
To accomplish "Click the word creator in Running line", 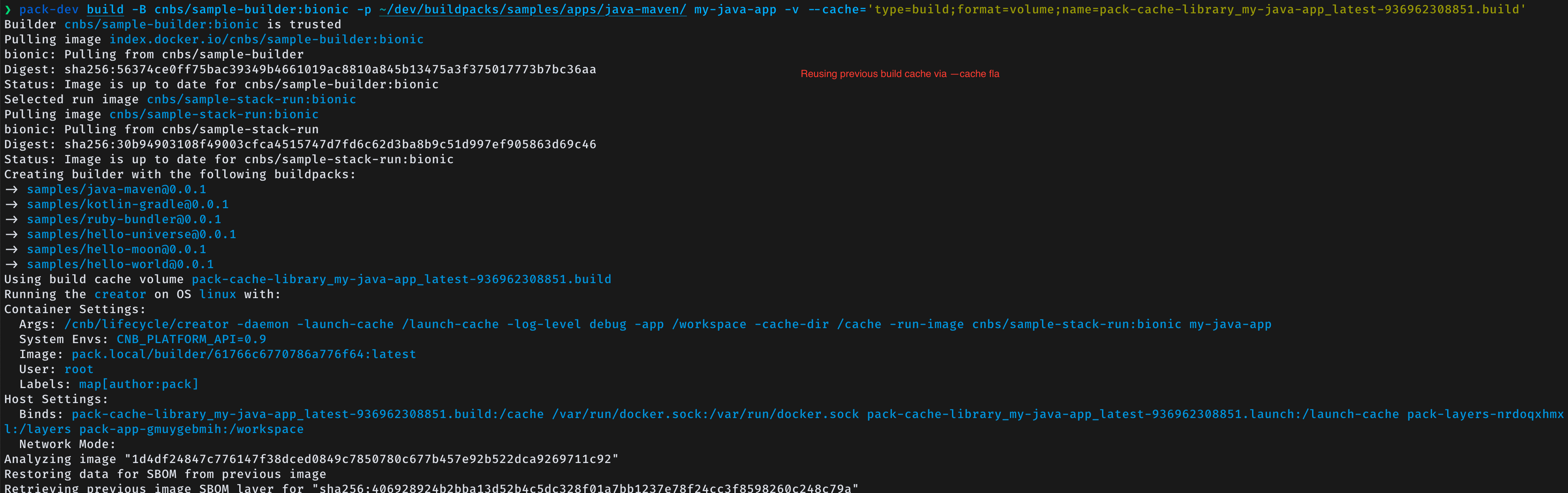I will (x=120, y=294).
